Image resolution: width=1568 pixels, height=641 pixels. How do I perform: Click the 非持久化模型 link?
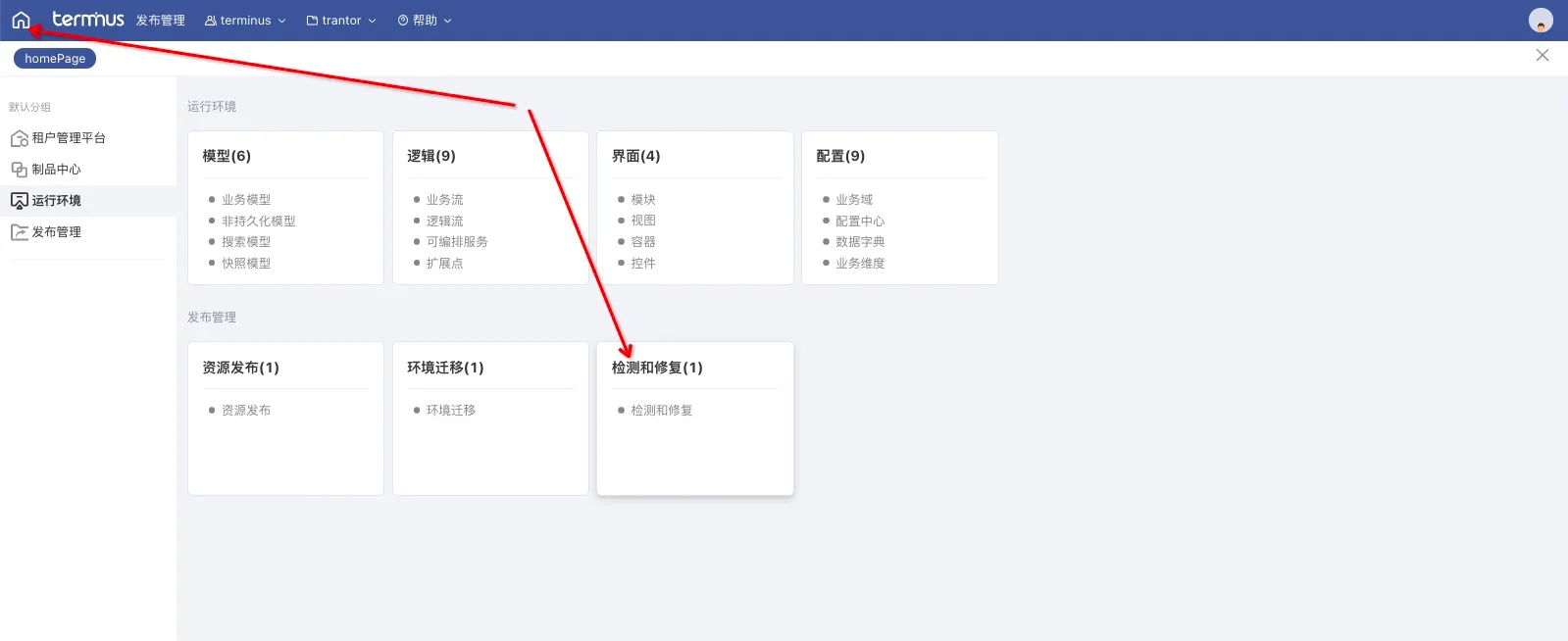coord(259,222)
